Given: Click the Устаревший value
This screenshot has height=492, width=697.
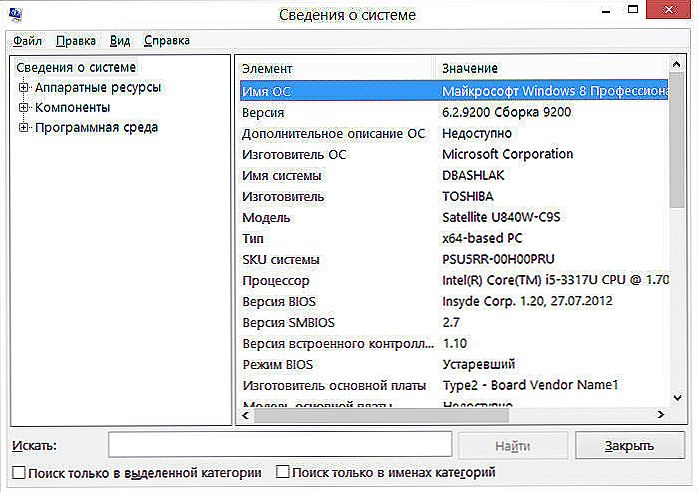Looking at the screenshot, I should (x=478, y=364).
